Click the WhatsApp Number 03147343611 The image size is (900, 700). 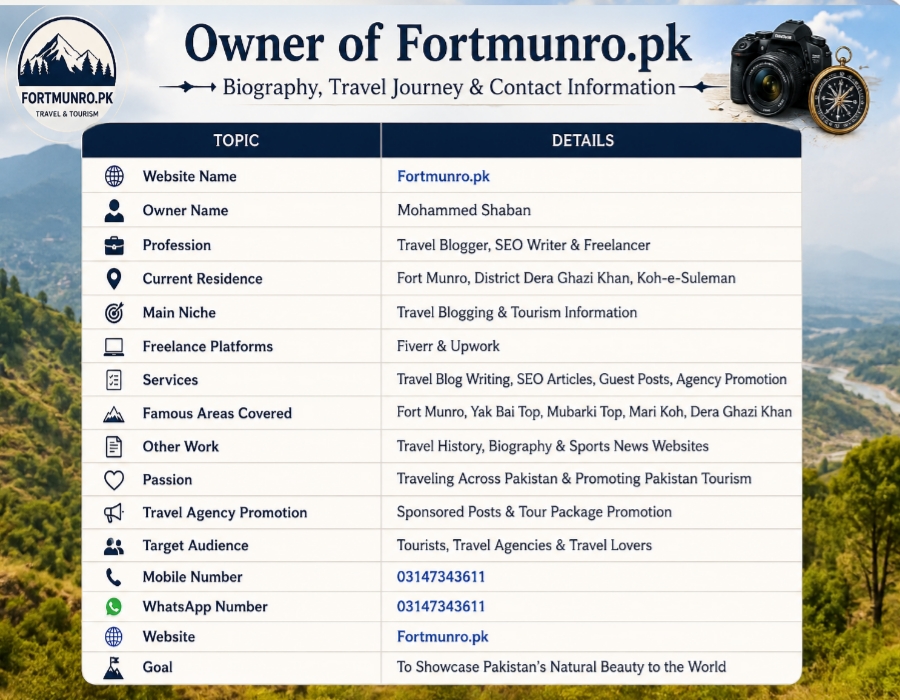pos(441,606)
